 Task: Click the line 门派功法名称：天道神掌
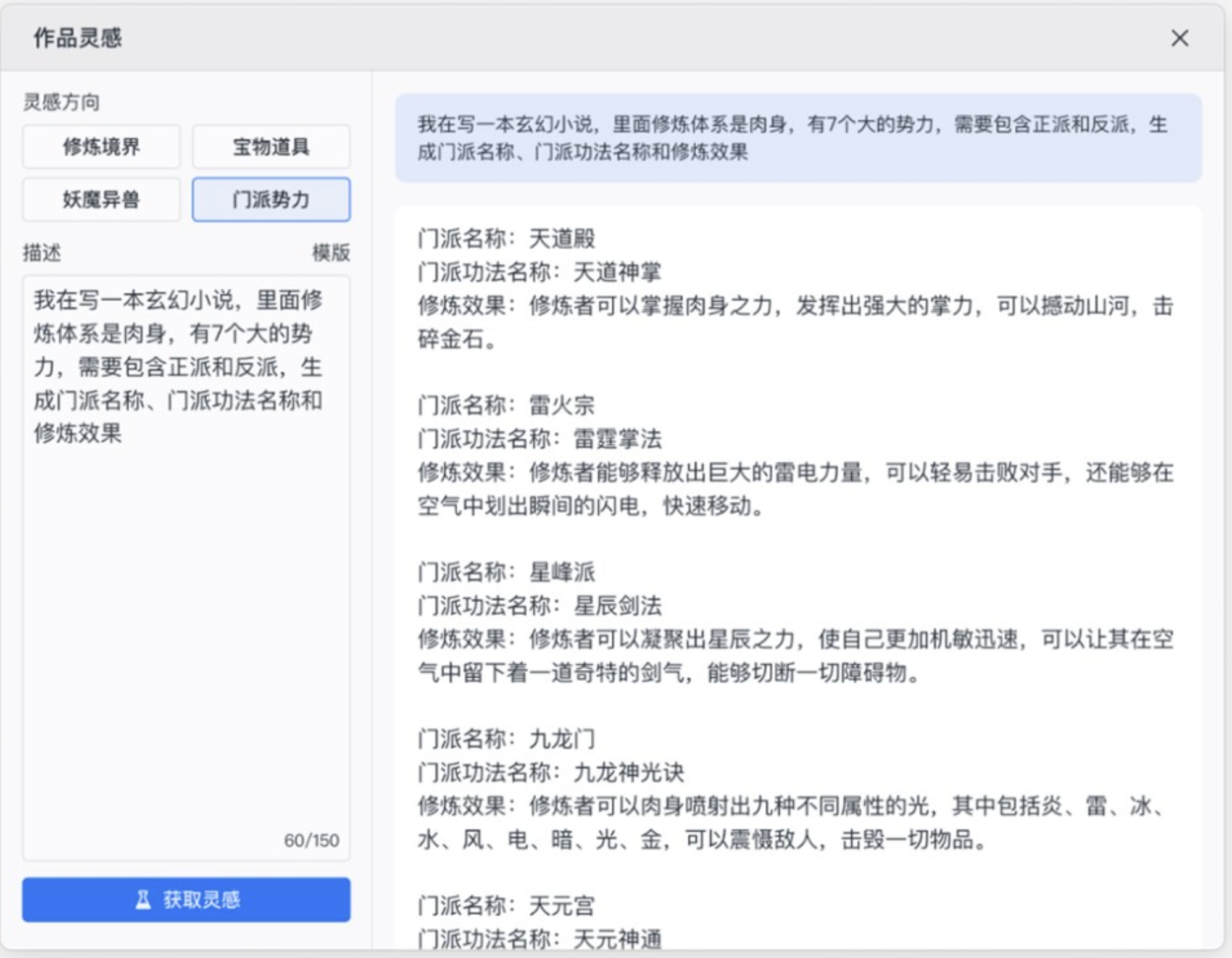(x=539, y=272)
